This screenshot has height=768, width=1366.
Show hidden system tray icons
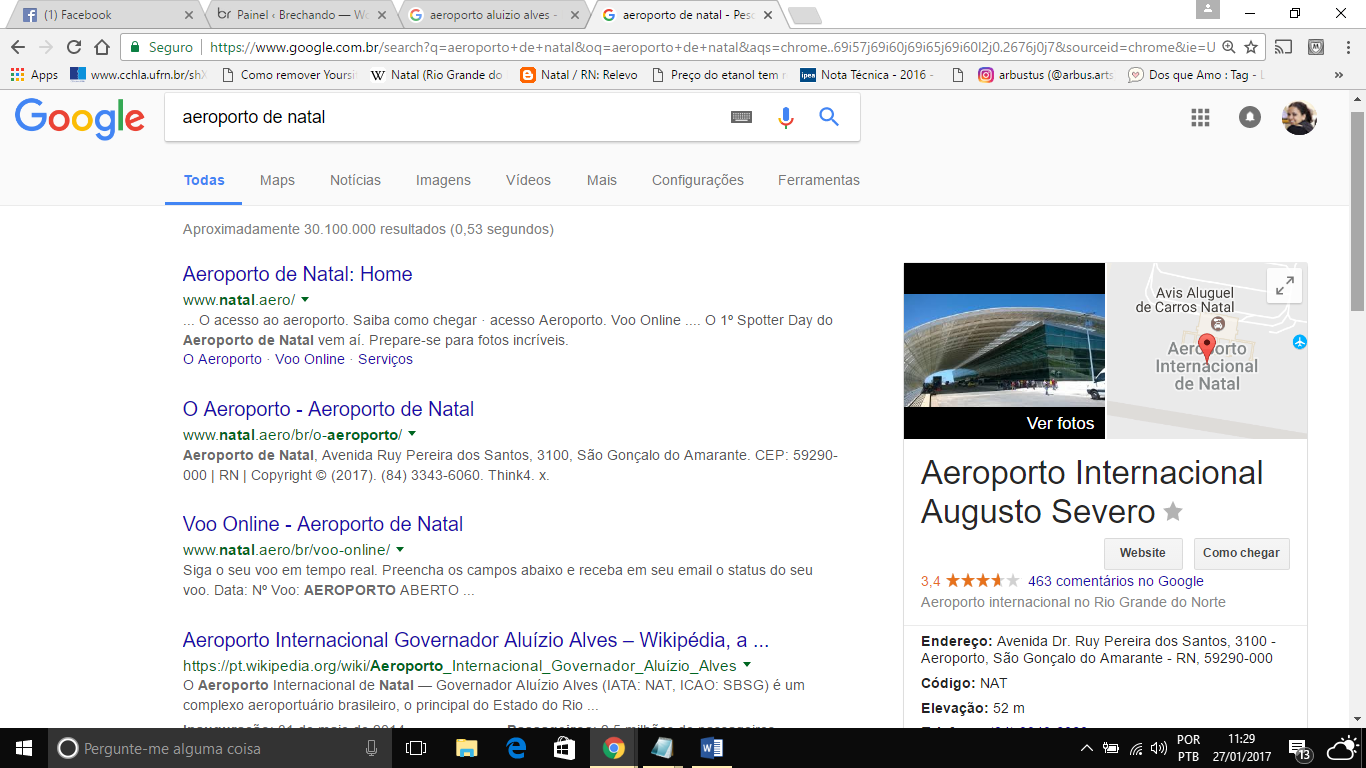click(1087, 748)
